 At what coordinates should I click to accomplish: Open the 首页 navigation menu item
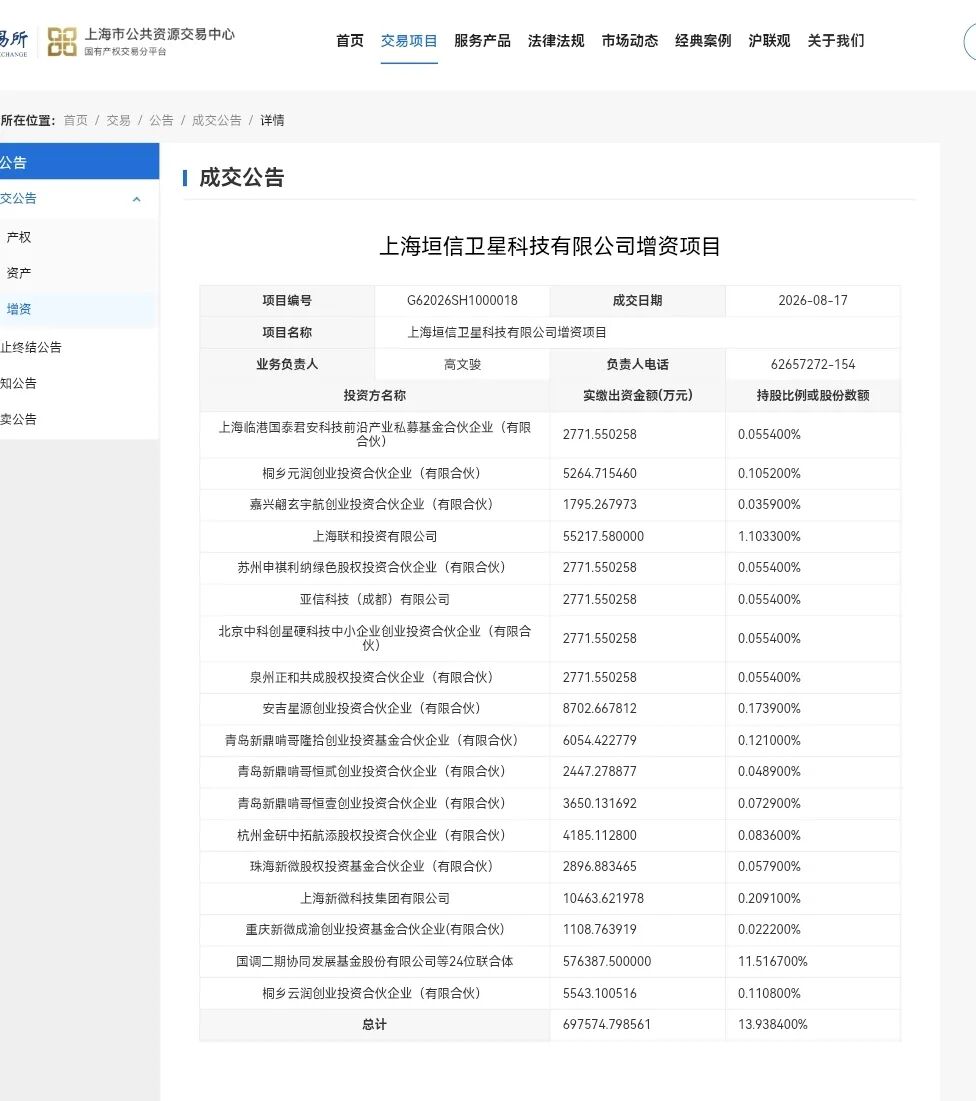350,41
